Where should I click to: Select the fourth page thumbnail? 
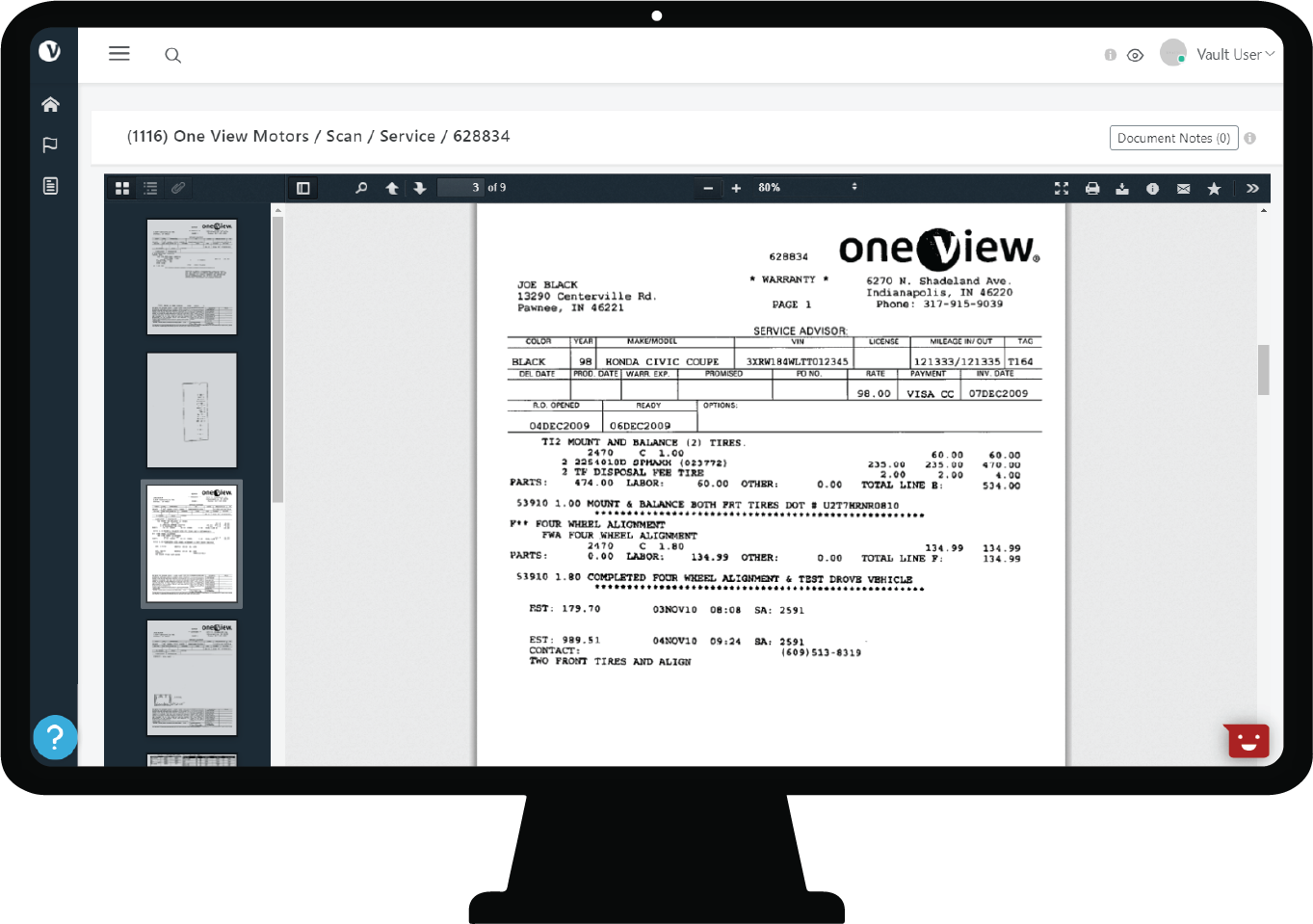click(192, 678)
